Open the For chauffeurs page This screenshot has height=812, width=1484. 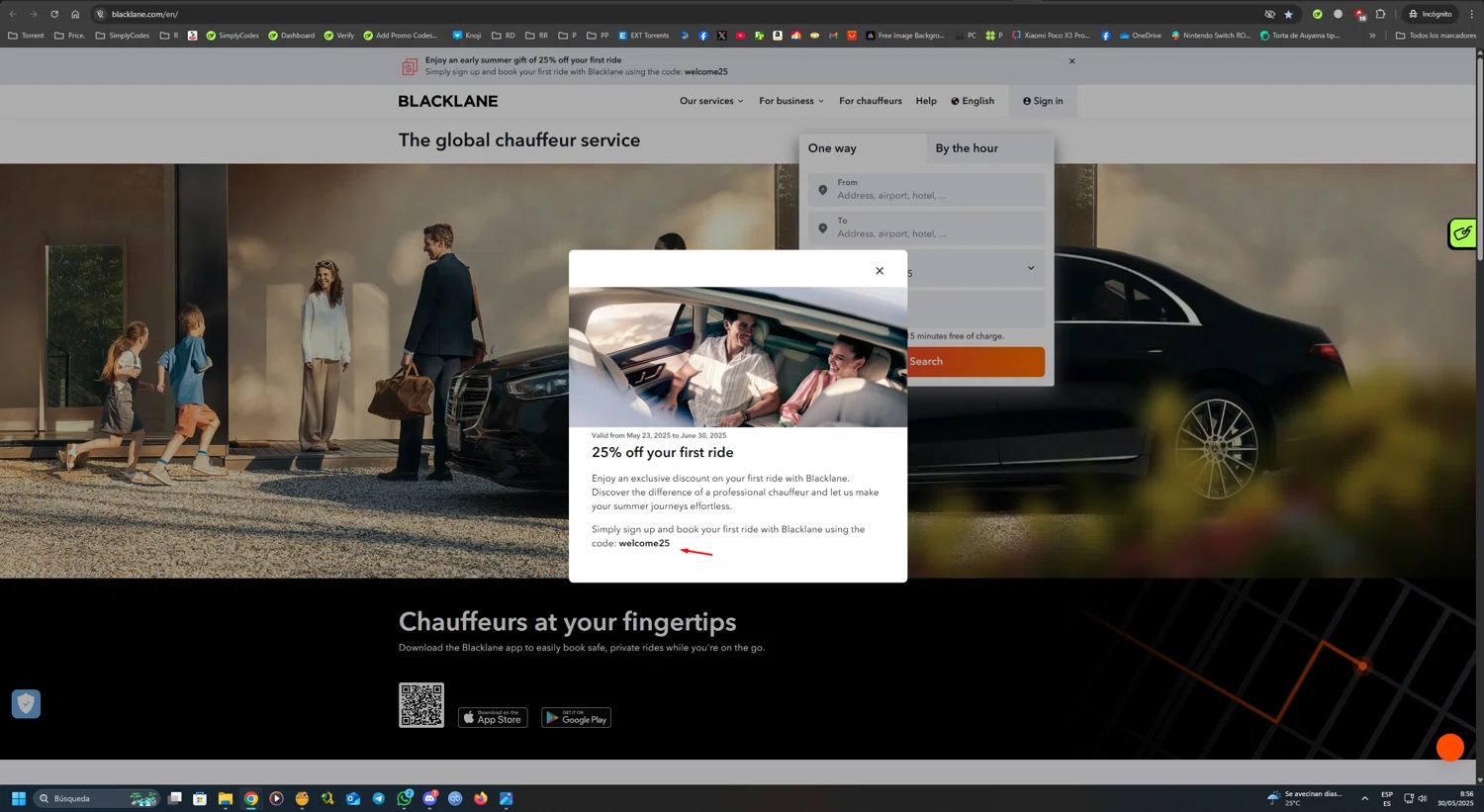(871, 101)
